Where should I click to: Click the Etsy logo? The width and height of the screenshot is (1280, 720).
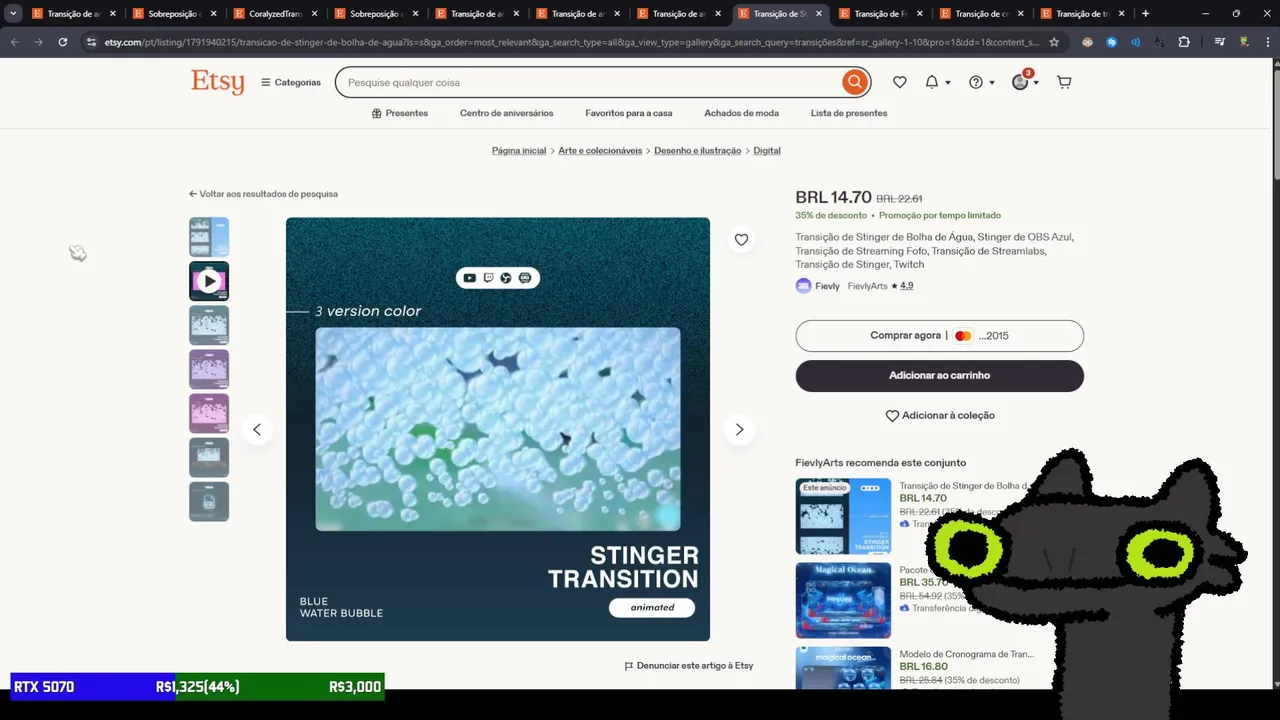pyautogui.click(x=218, y=82)
